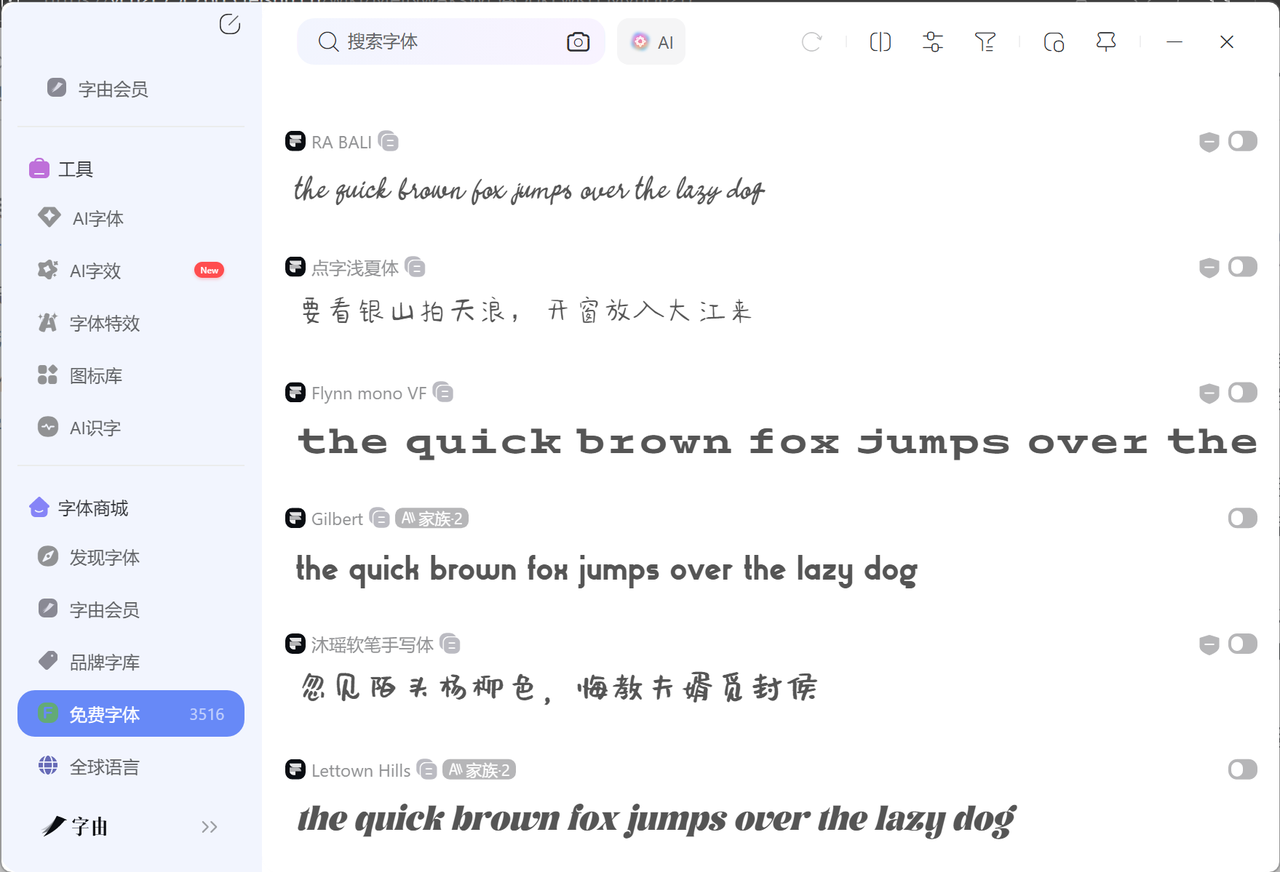
Task: Open the preview settings sliders icon
Action: [x=932, y=42]
